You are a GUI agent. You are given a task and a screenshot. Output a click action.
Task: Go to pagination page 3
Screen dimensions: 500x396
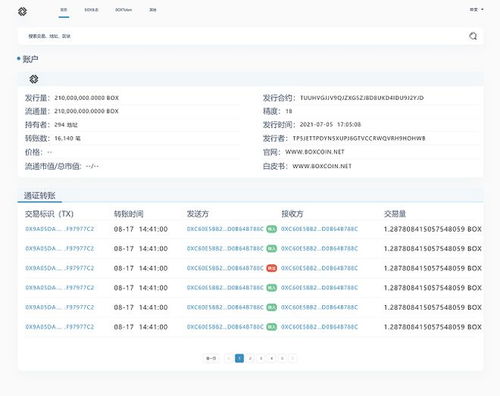pos(261,358)
